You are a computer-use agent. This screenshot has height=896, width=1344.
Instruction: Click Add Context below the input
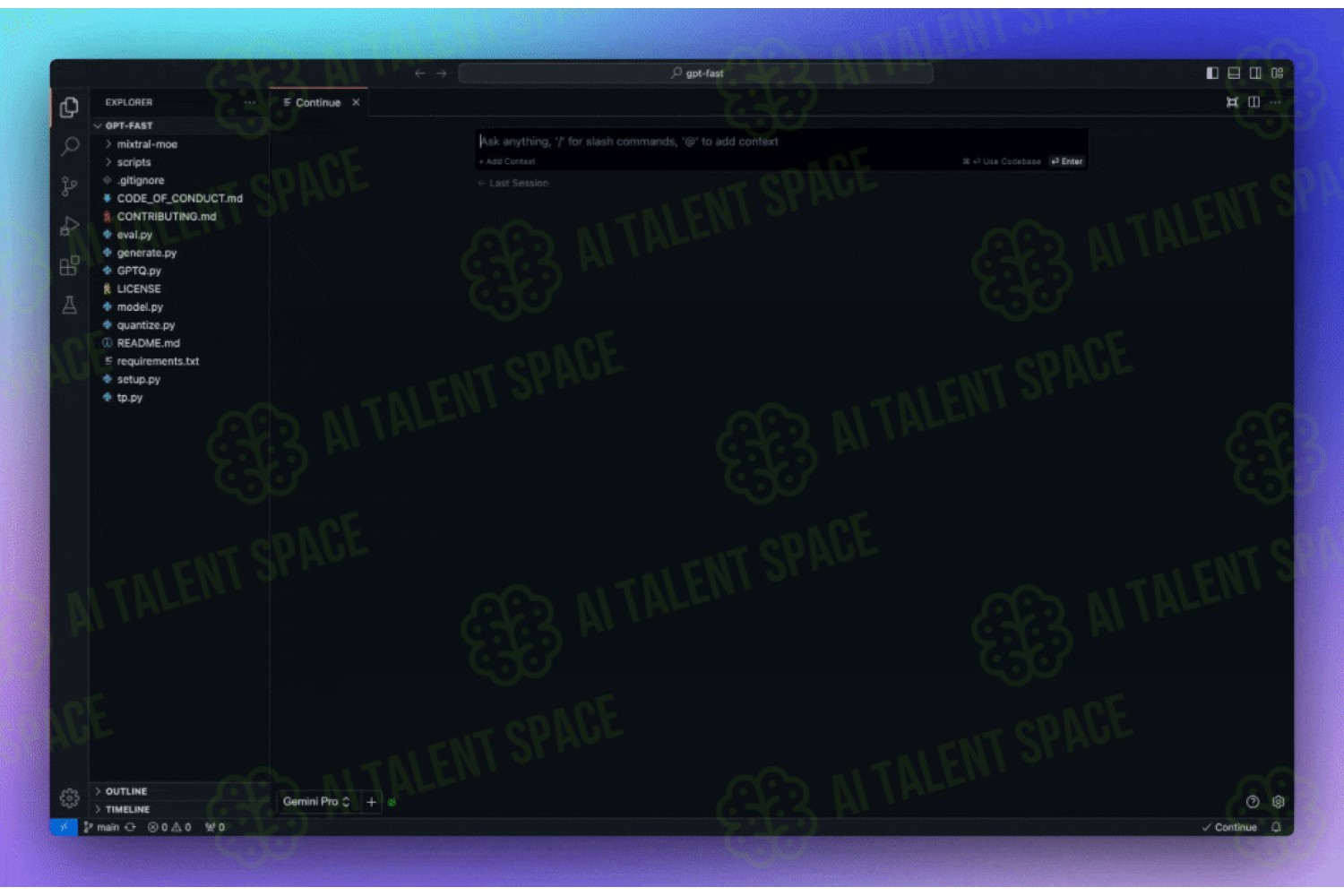pyautogui.click(x=507, y=161)
